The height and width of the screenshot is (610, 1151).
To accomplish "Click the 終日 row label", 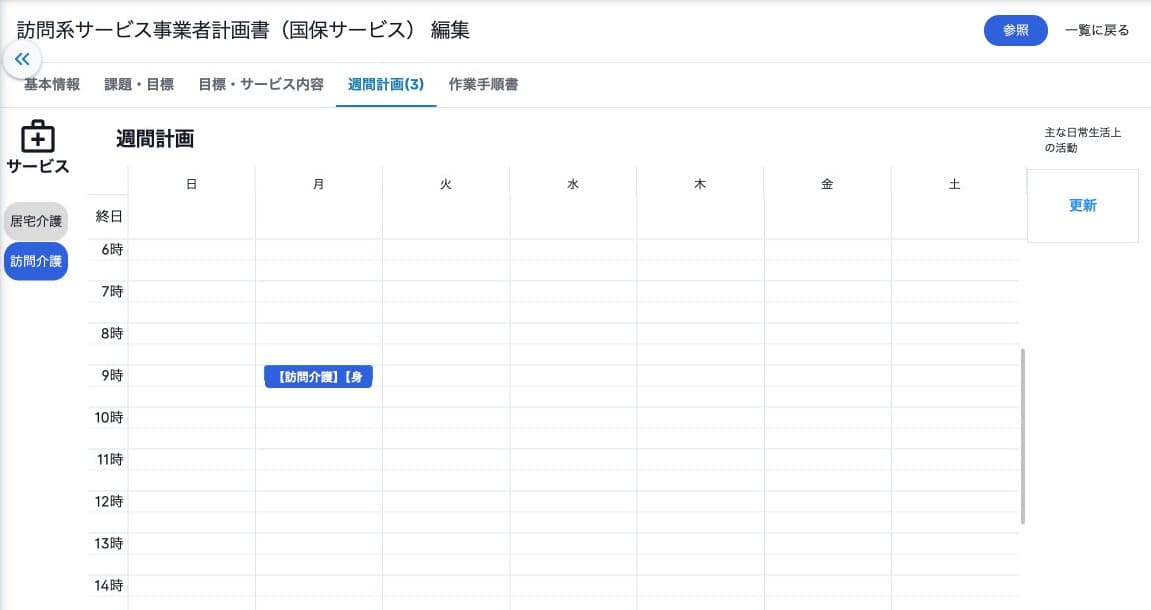I will (x=109, y=217).
